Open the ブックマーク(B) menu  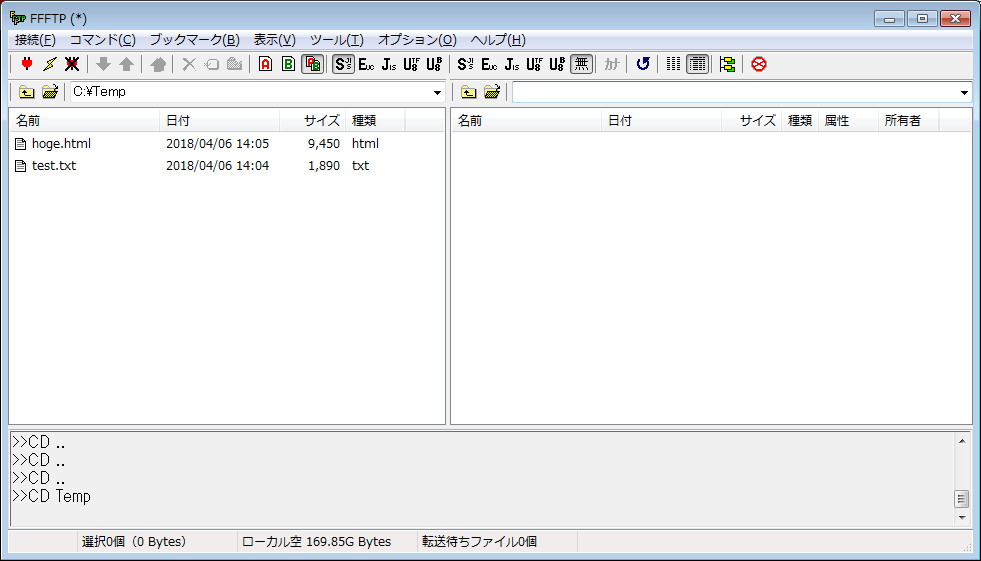click(195, 40)
